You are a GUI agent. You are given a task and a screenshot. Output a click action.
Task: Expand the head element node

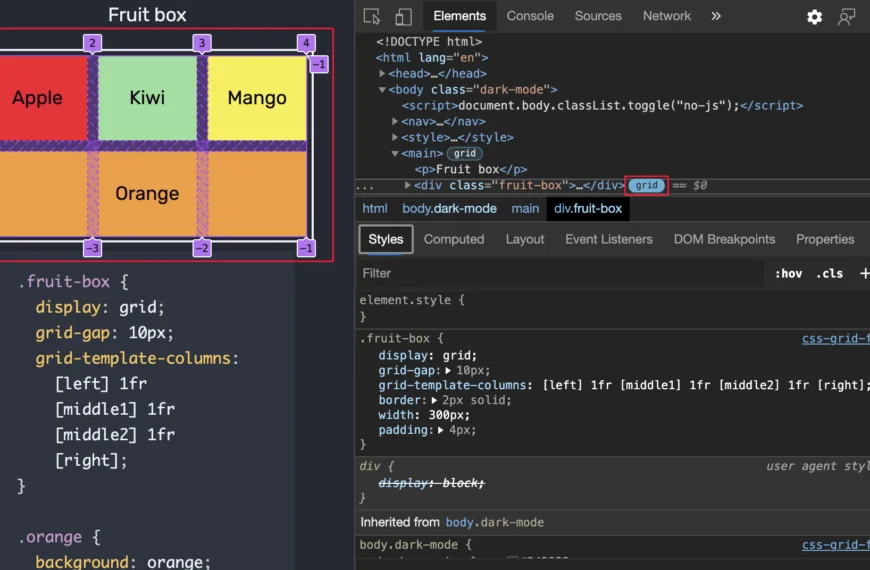[382, 73]
